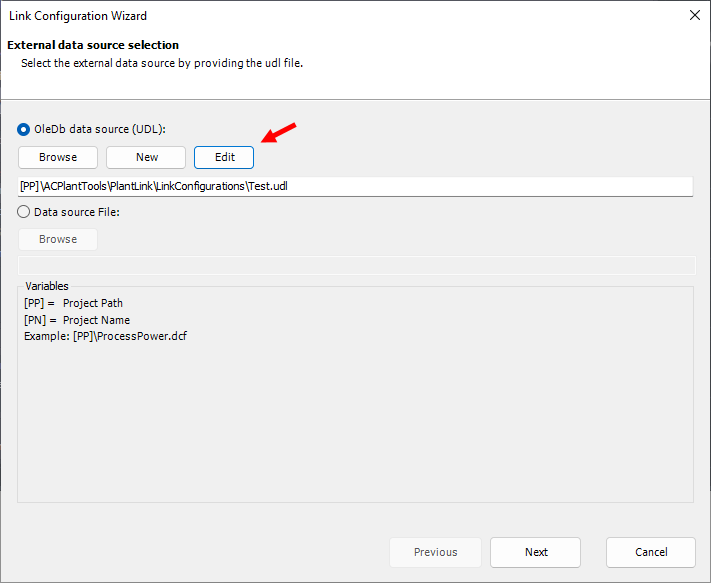Select the OleDb data source (UDL) radio button
Viewport: 711px width, 583px height.
click(x=24, y=129)
